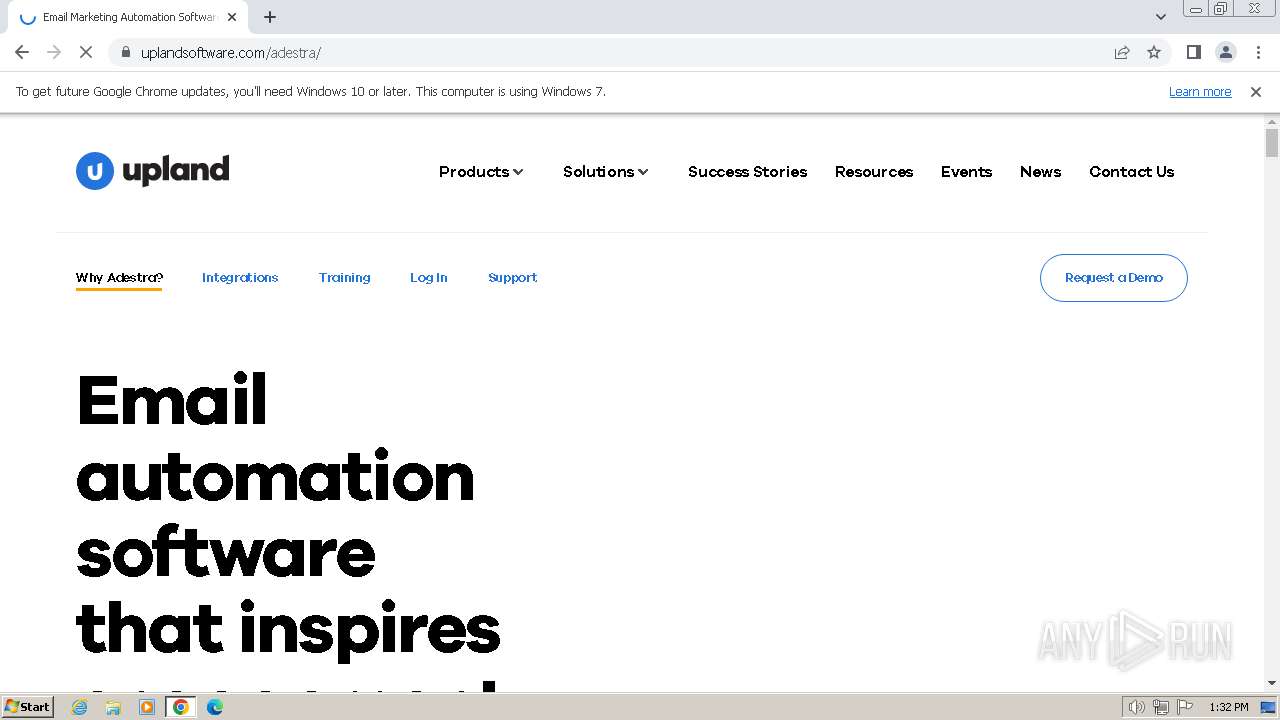Image resolution: width=1280 pixels, height=720 pixels.
Task: Open the Chrome profile icon
Action: pyautogui.click(x=1225, y=52)
